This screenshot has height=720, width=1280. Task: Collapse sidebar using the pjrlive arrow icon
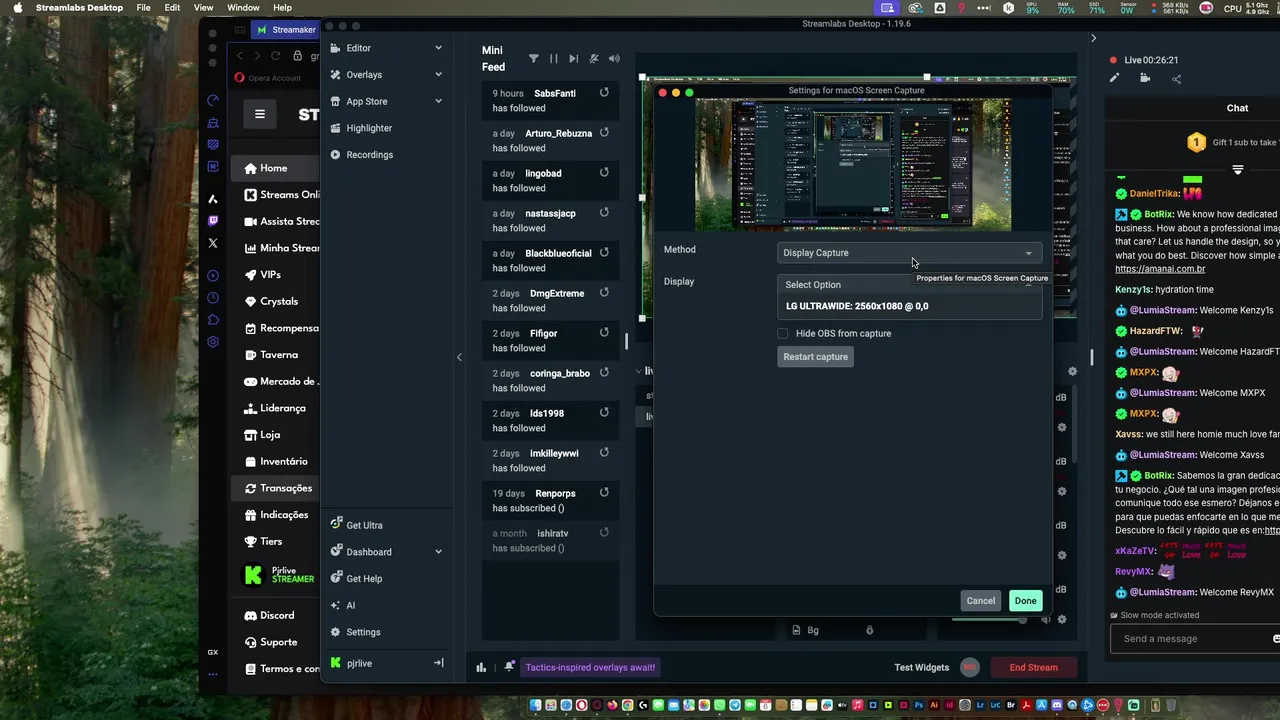(438, 663)
